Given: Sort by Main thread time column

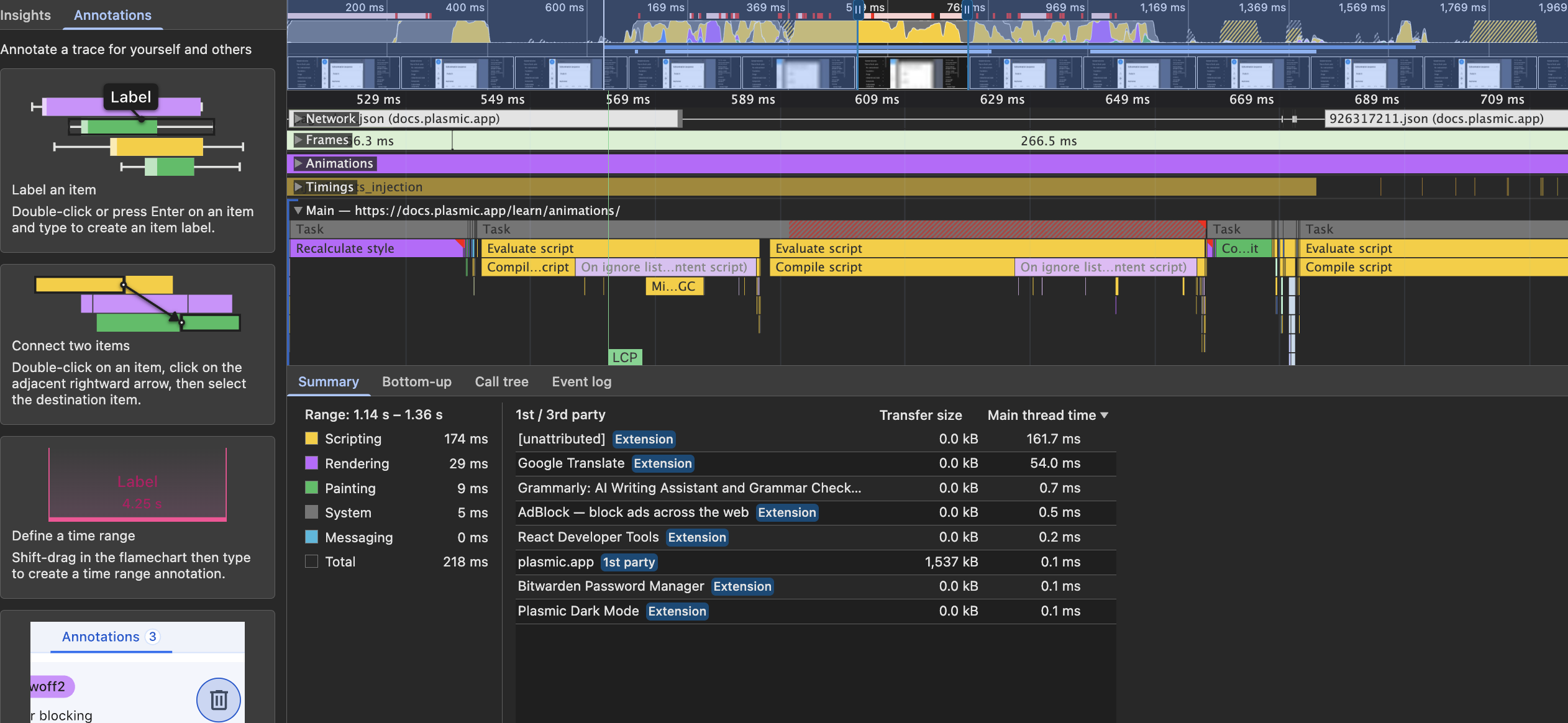Looking at the screenshot, I should pos(1047,415).
